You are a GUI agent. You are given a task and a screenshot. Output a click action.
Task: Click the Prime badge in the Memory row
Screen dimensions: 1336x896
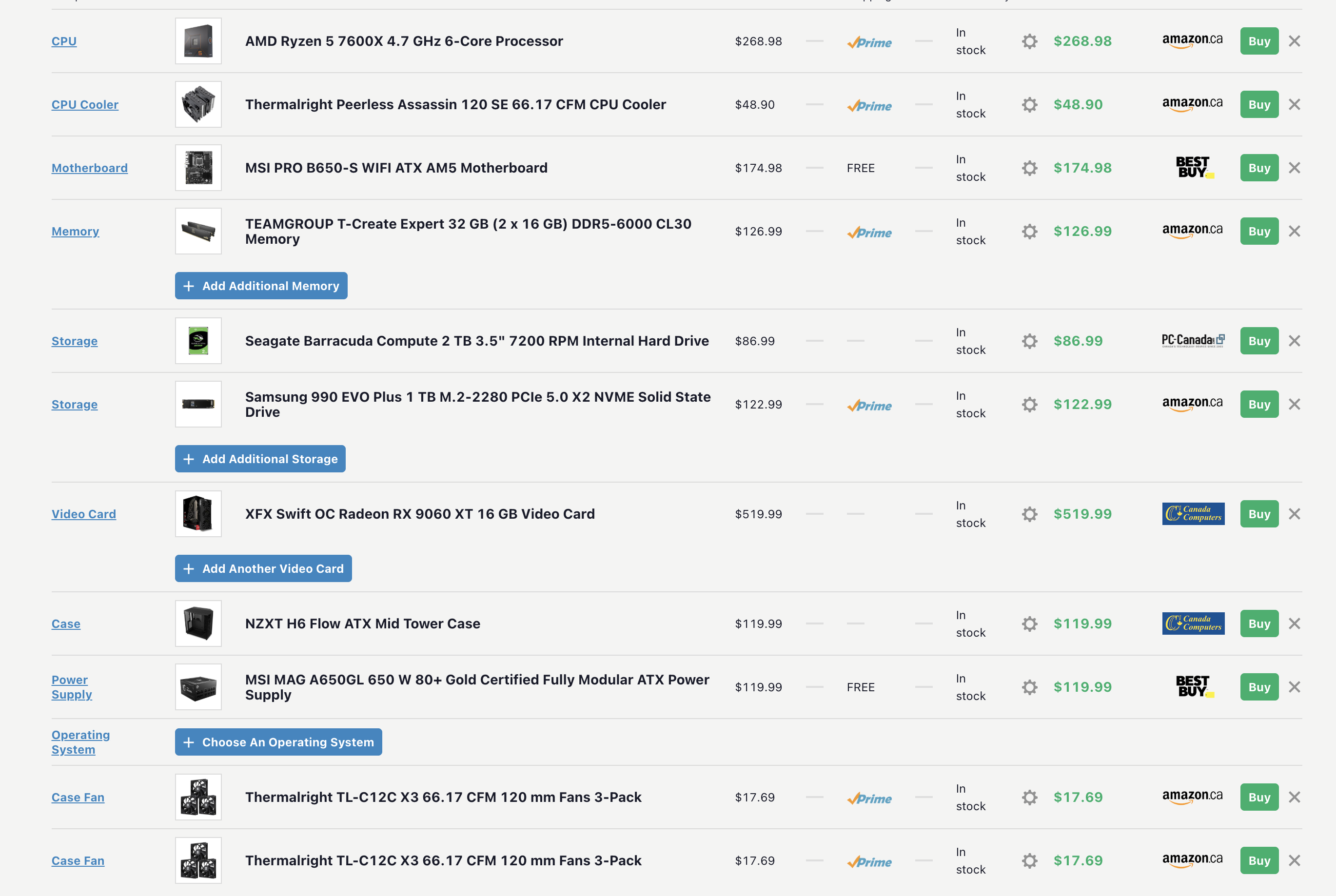[x=869, y=233]
